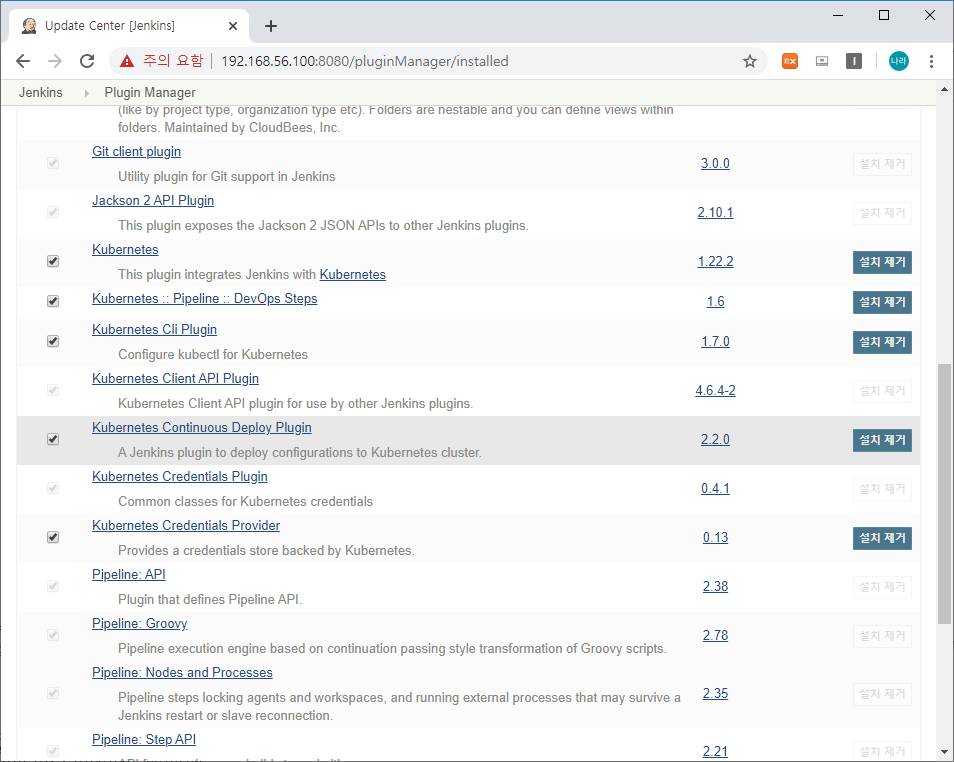
Task: Open the Kubernetes plugin title link
Action: [x=125, y=250]
